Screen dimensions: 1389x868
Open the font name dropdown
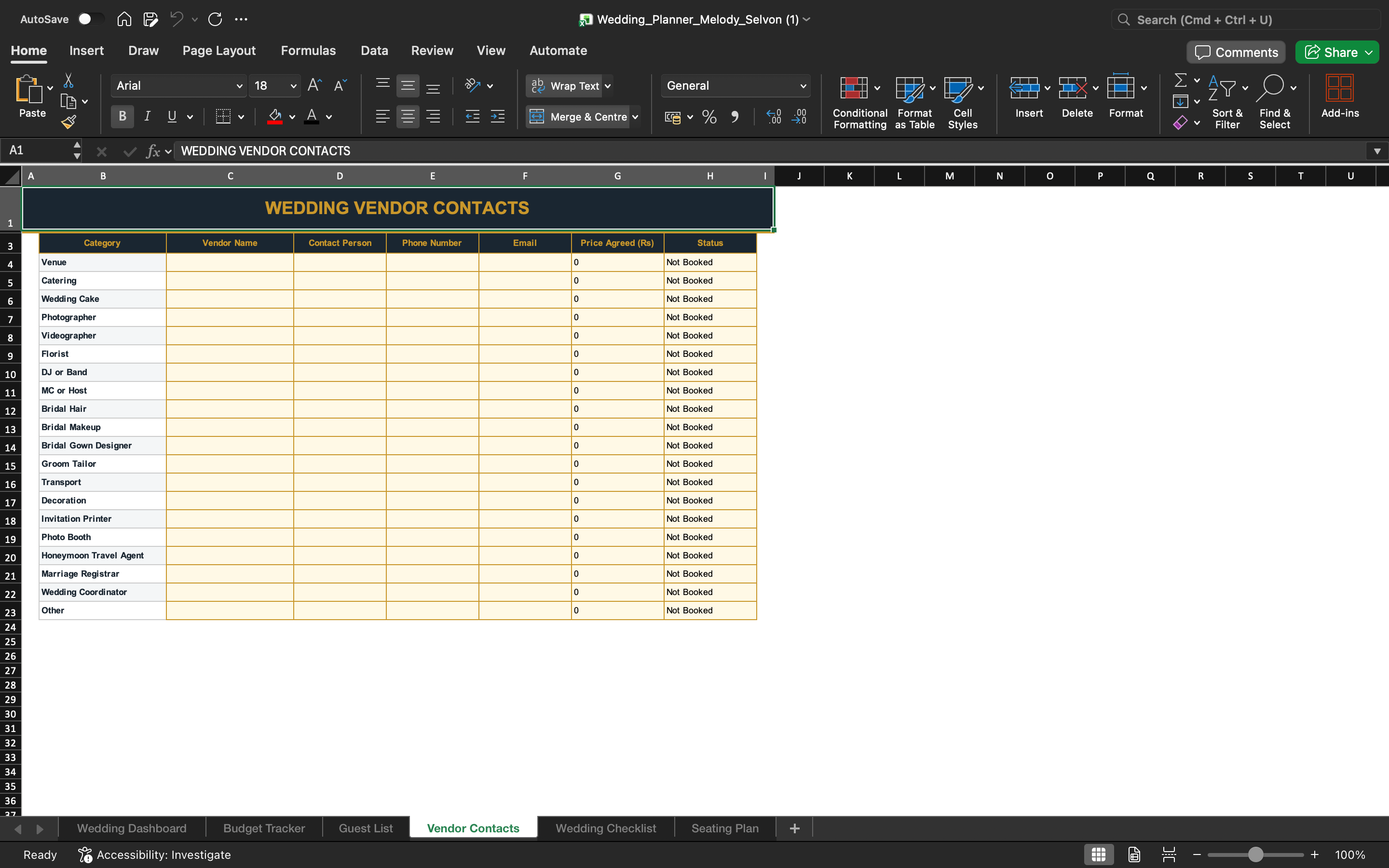click(239, 86)
